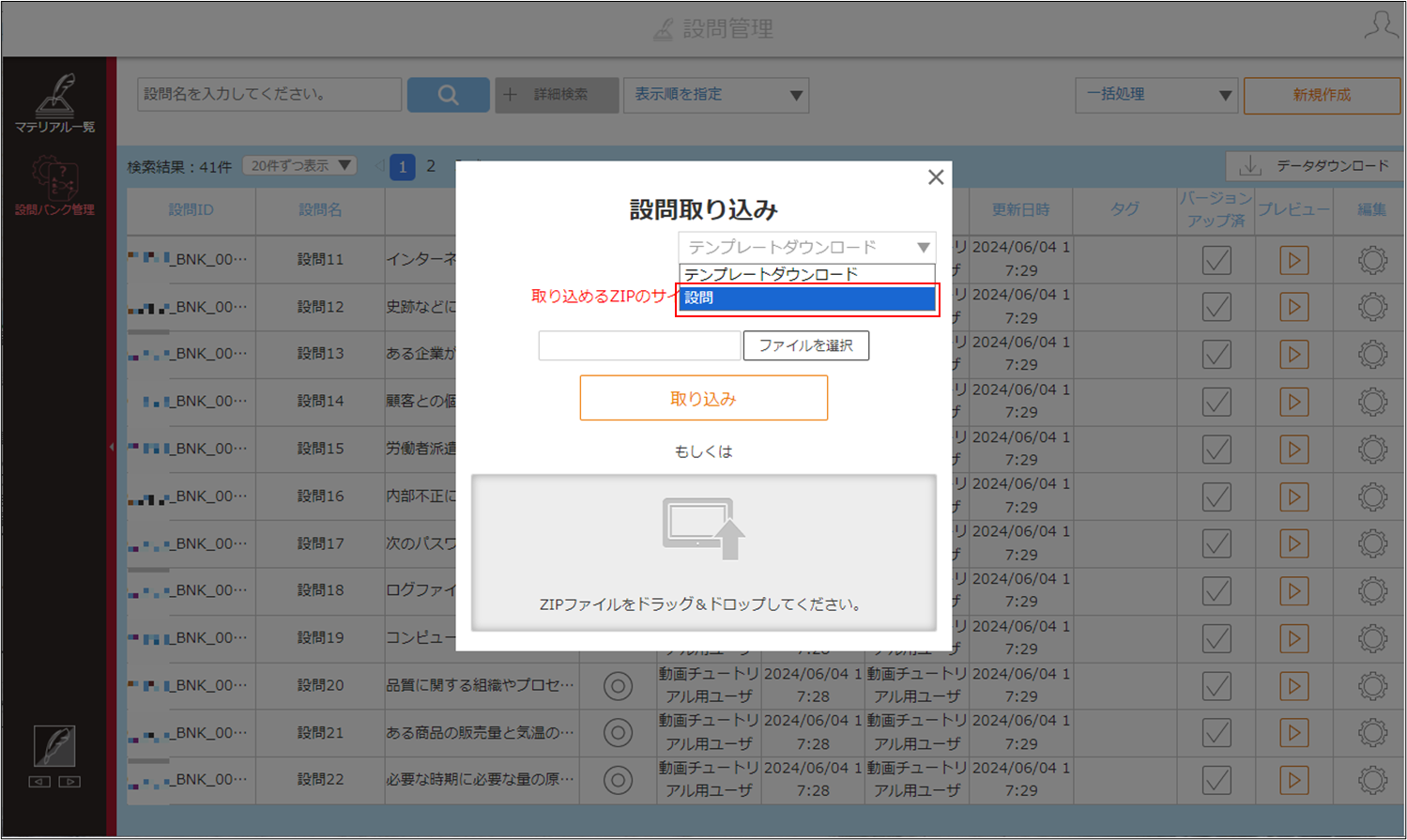Click the ZIP drag and drop area
1407x840 pixels.
(x=704, y=553)
